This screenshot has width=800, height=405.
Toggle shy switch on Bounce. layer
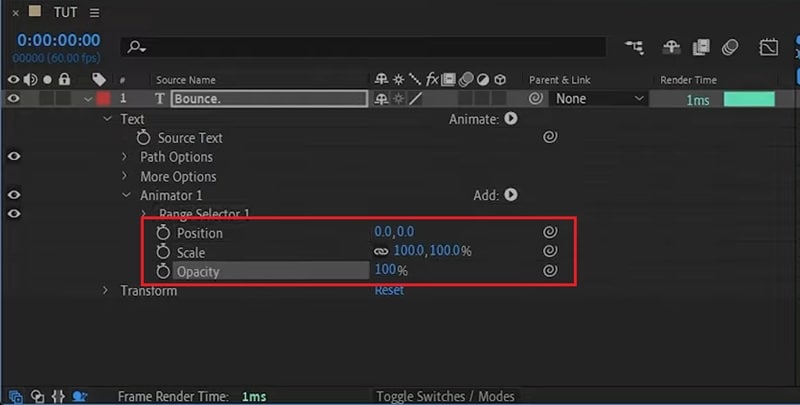(381, 99)
